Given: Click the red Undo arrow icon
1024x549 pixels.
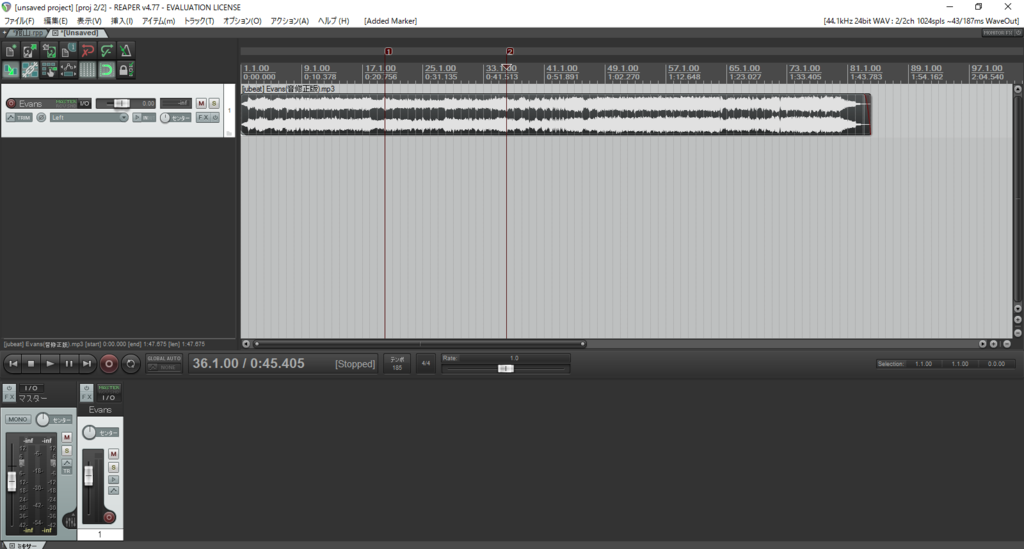Looking at the screenshot, I should click(x=87, y=50).
